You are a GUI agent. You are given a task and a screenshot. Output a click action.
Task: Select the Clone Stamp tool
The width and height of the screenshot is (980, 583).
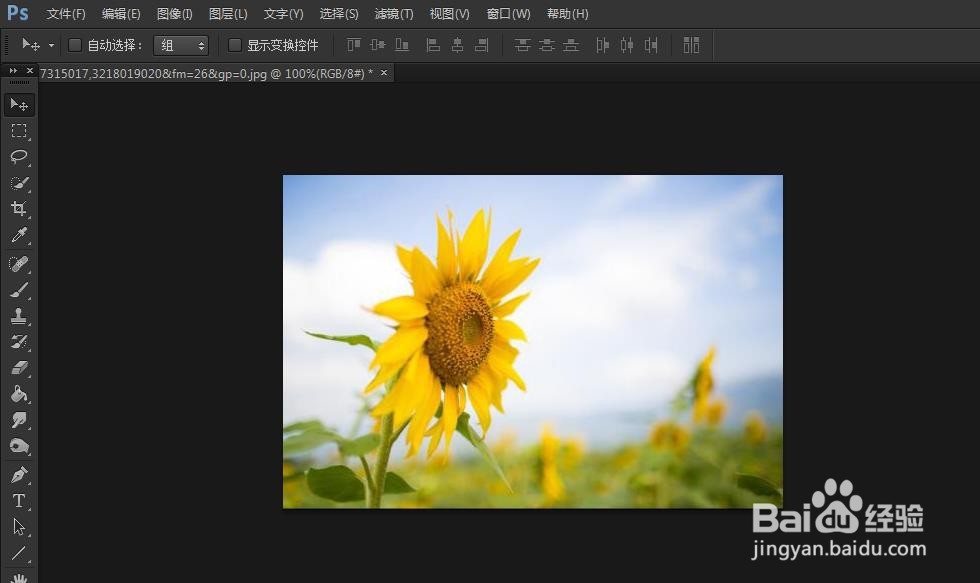coord(19,316)
